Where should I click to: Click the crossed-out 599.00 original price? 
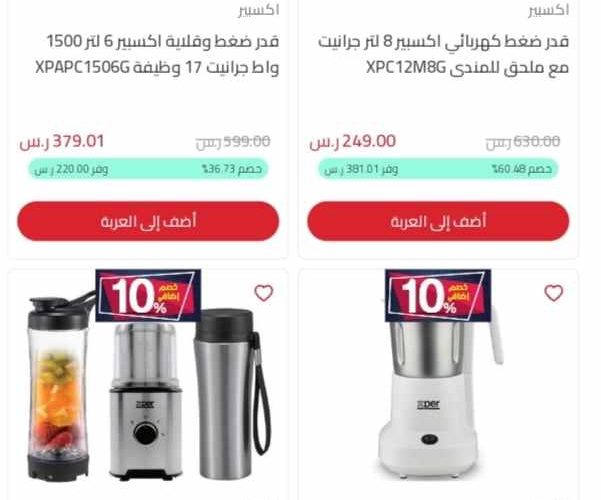pos(233,142)
